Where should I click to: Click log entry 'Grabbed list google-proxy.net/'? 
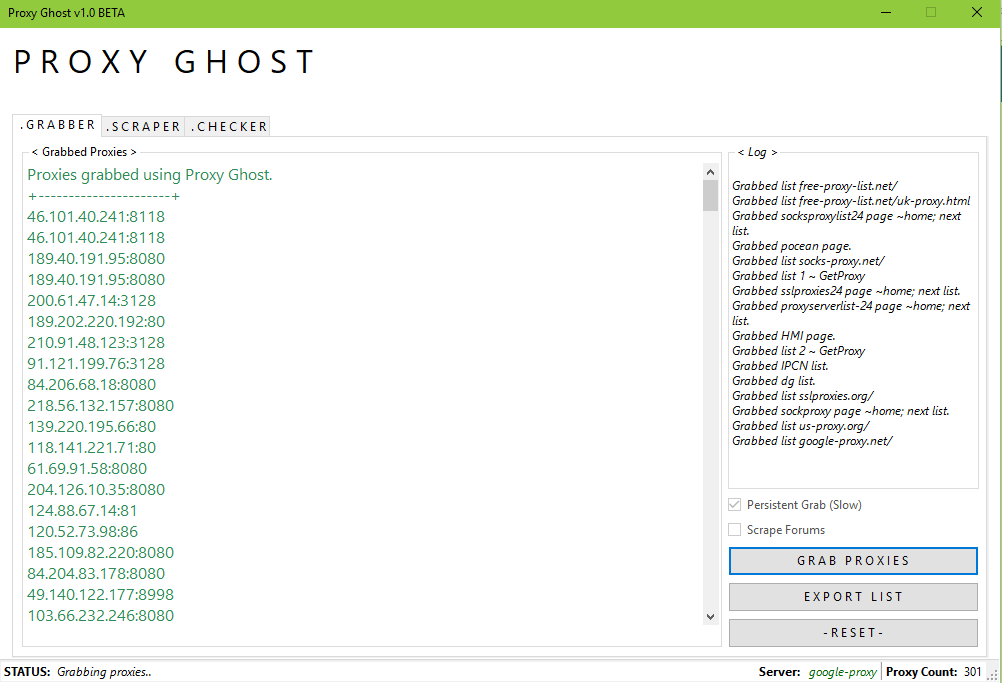click(812, 441)
